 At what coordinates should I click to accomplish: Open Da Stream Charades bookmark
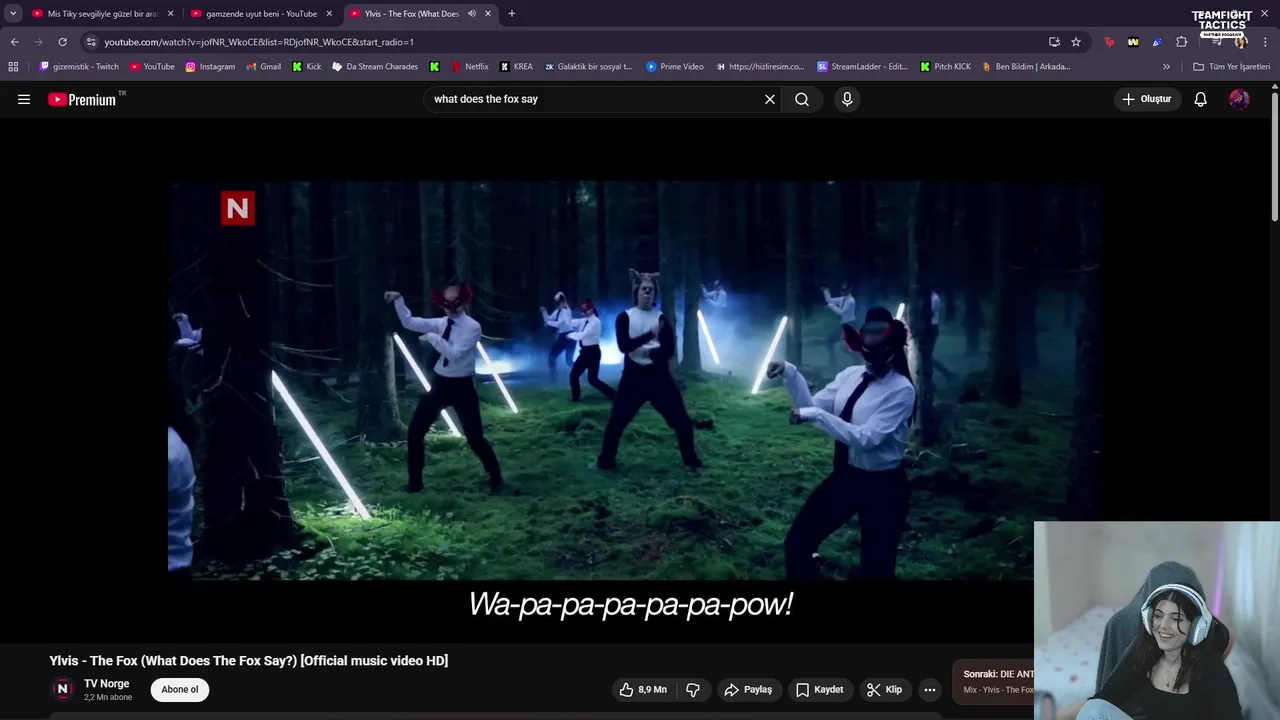[375, 67]
